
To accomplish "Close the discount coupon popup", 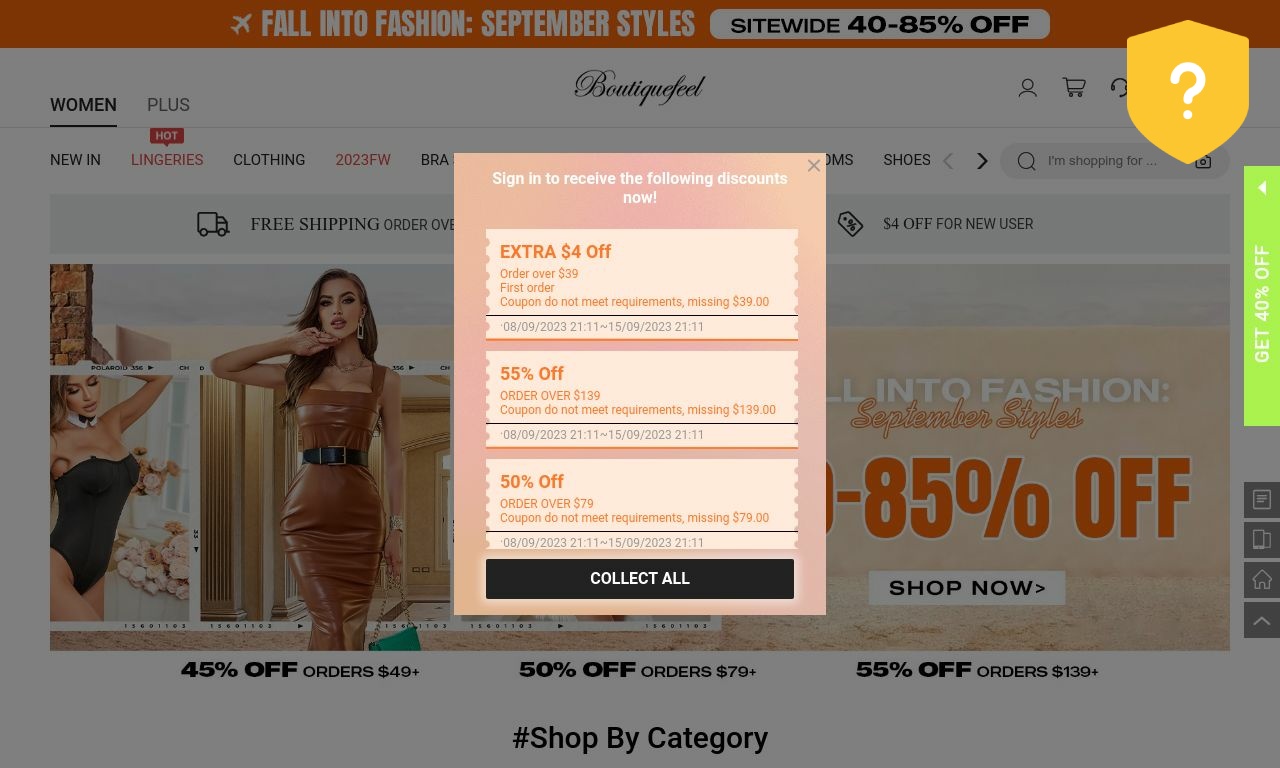I will [x=814, y=166].
